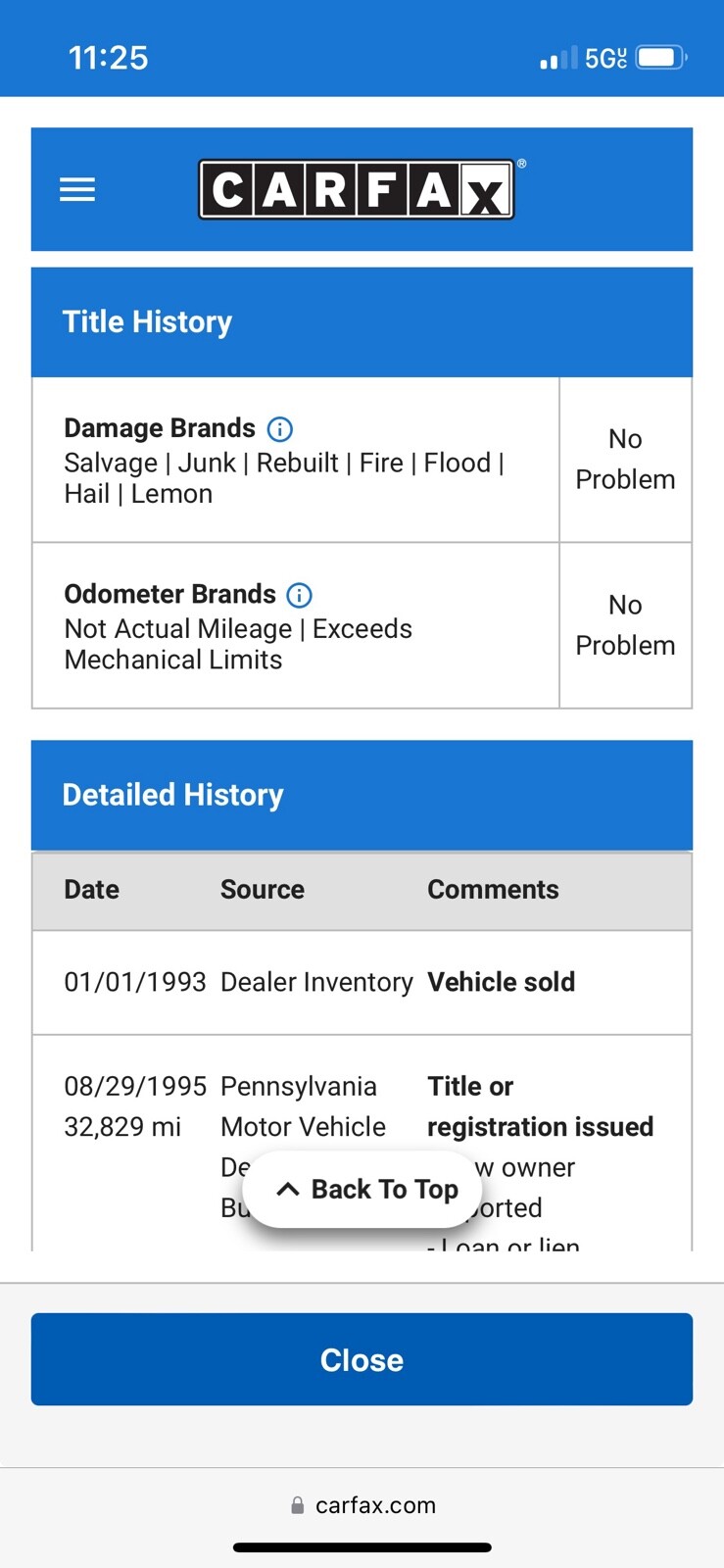This screenshot has width=724, height=1568.
Task: Tap the 11:25 clock in status bar
Action: pos(109,58)
